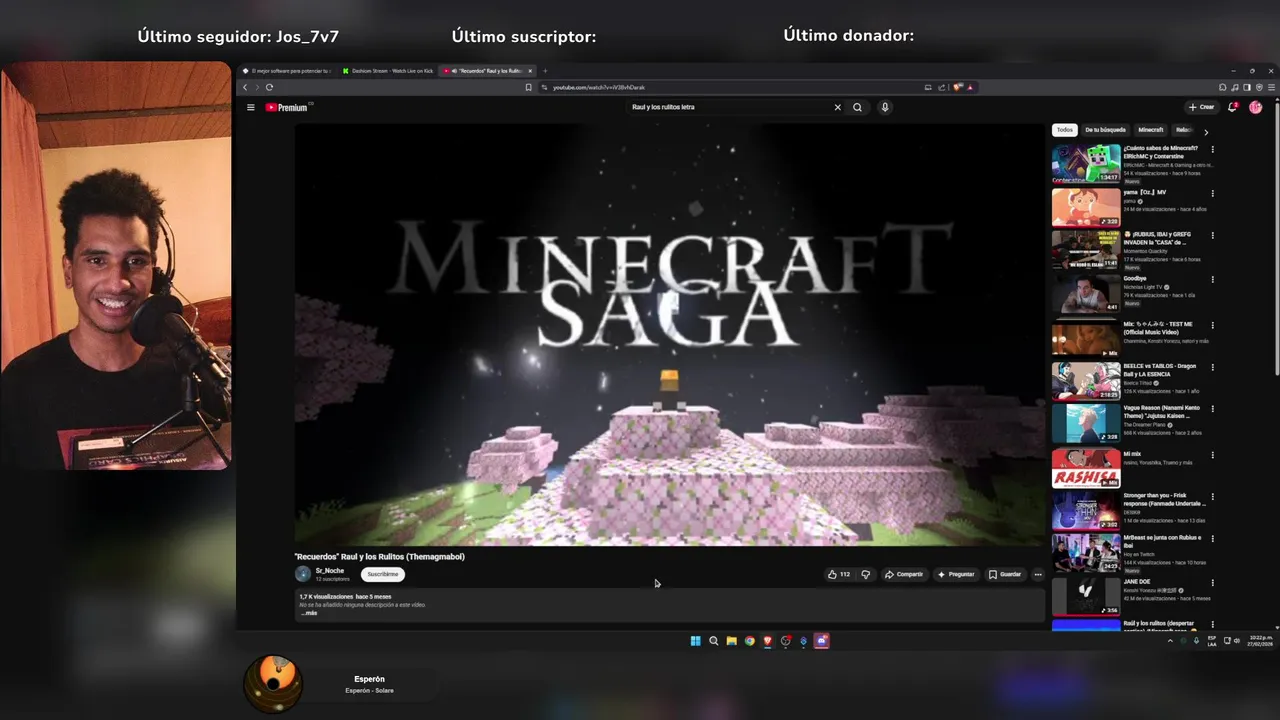The width and height of the screenshot is (1280, 720).
Task: Click the Preguntar button
Action: tap(956, 574)
